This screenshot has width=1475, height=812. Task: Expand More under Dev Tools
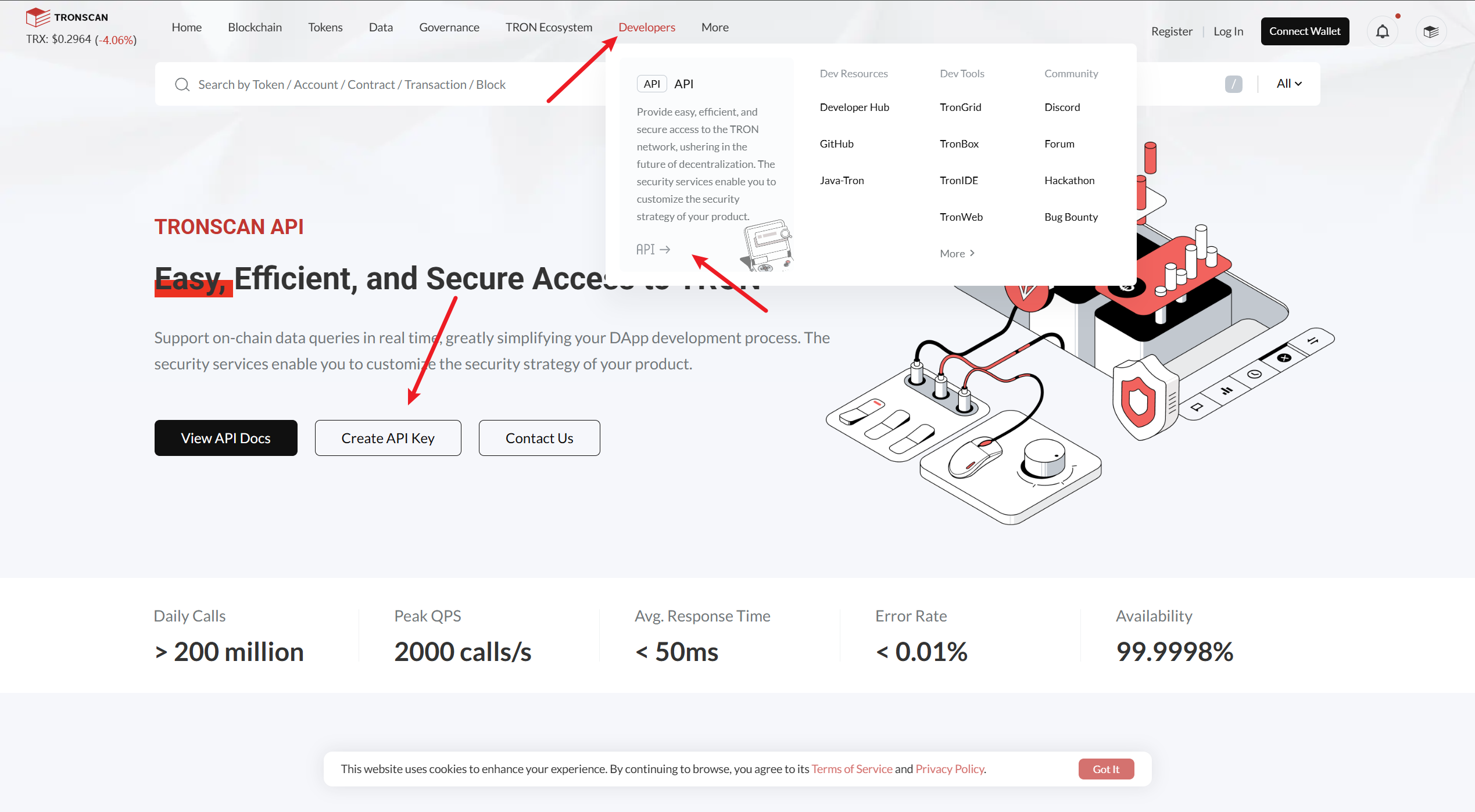click(x=957, y=253)
